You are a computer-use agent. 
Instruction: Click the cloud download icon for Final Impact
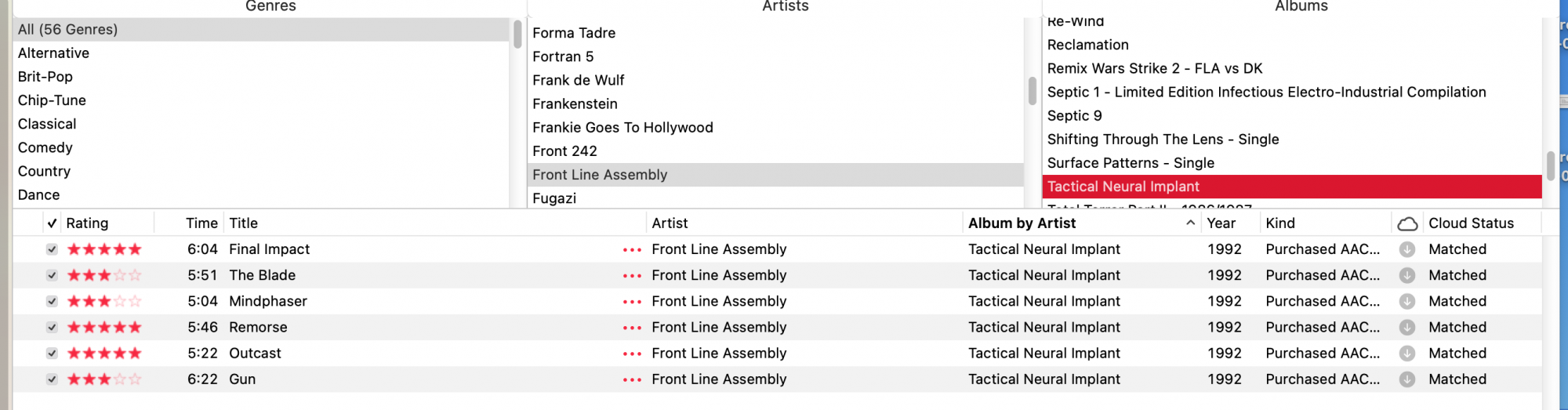click(1407, 249)
